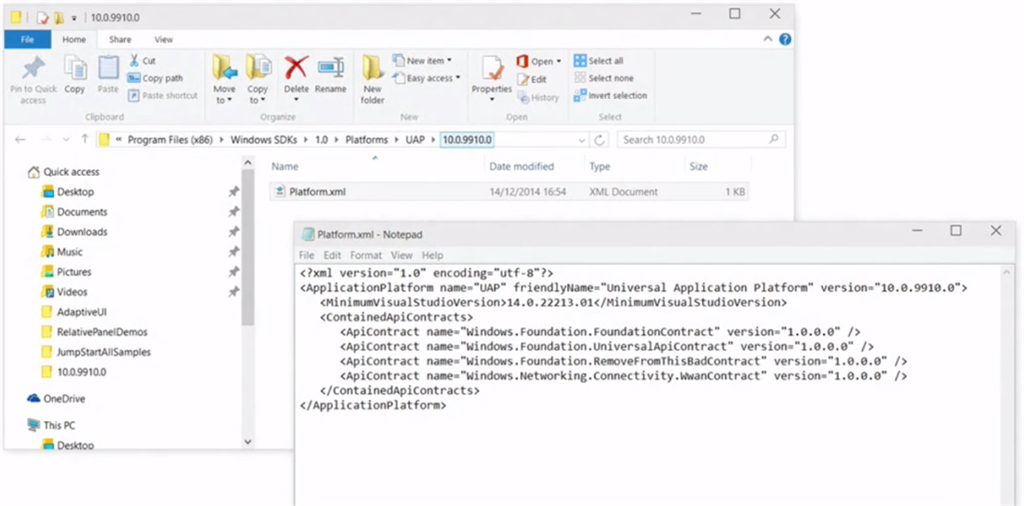1024x506 pixels.
Task: Sort by the Size column header
Action: [x=698, y=166]
